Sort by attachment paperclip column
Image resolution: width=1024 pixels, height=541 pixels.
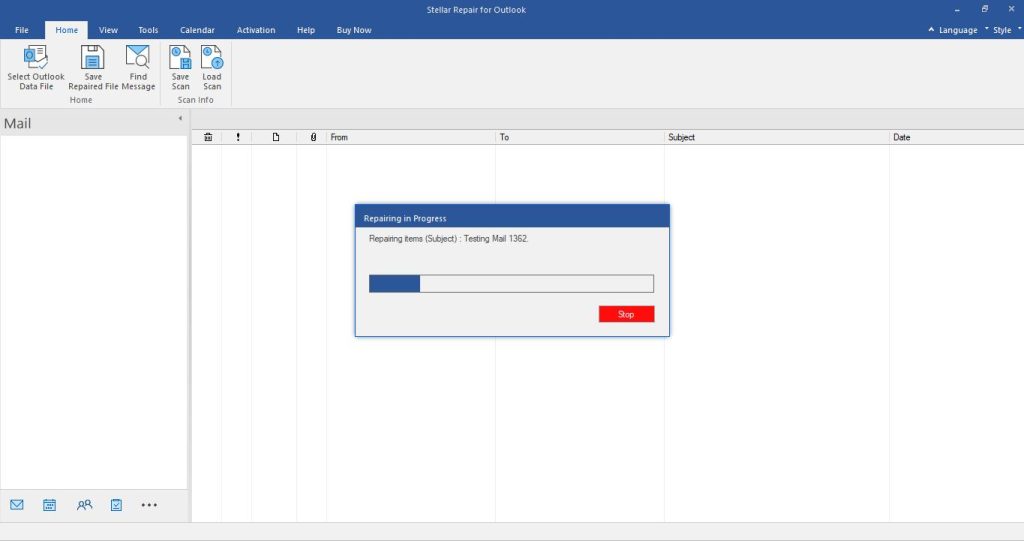313,137
